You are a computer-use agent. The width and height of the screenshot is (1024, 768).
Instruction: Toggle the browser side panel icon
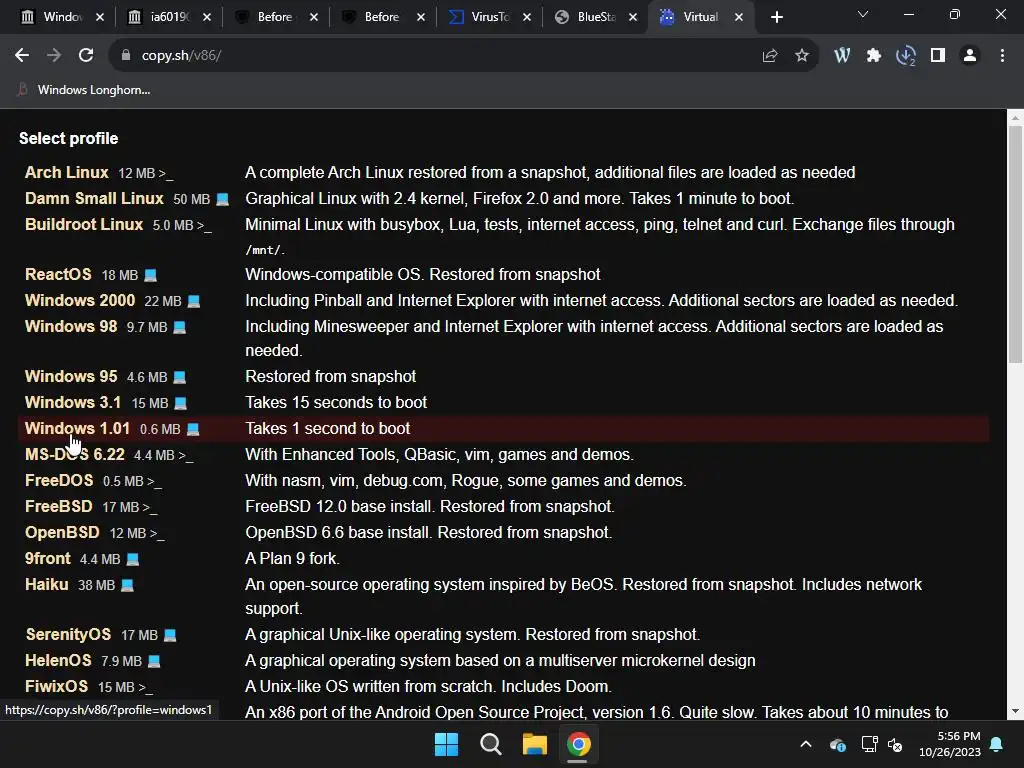[938, 56]
